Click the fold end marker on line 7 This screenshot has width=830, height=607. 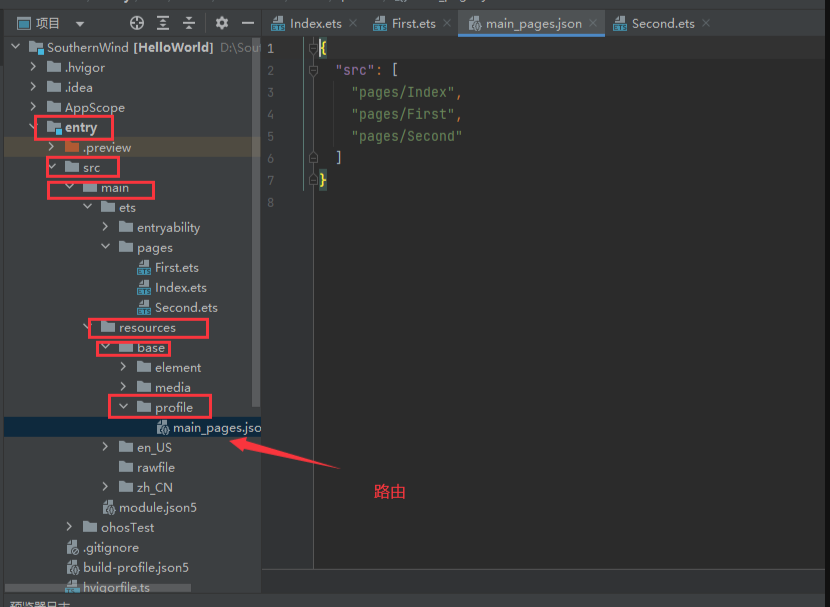coord(313,180)
